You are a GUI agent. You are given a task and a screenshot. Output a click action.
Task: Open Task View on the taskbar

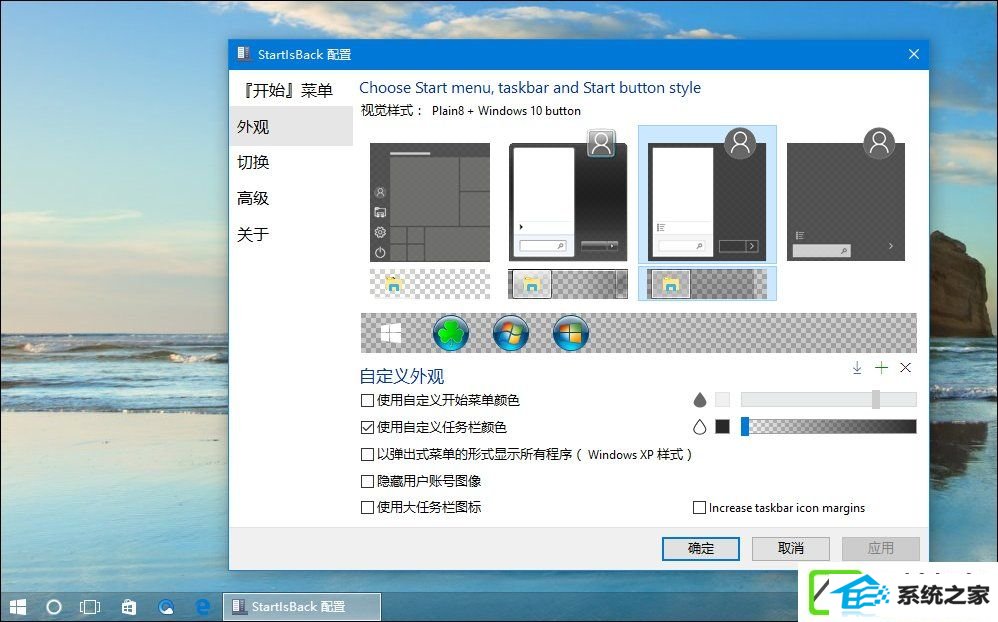point(90,607)
